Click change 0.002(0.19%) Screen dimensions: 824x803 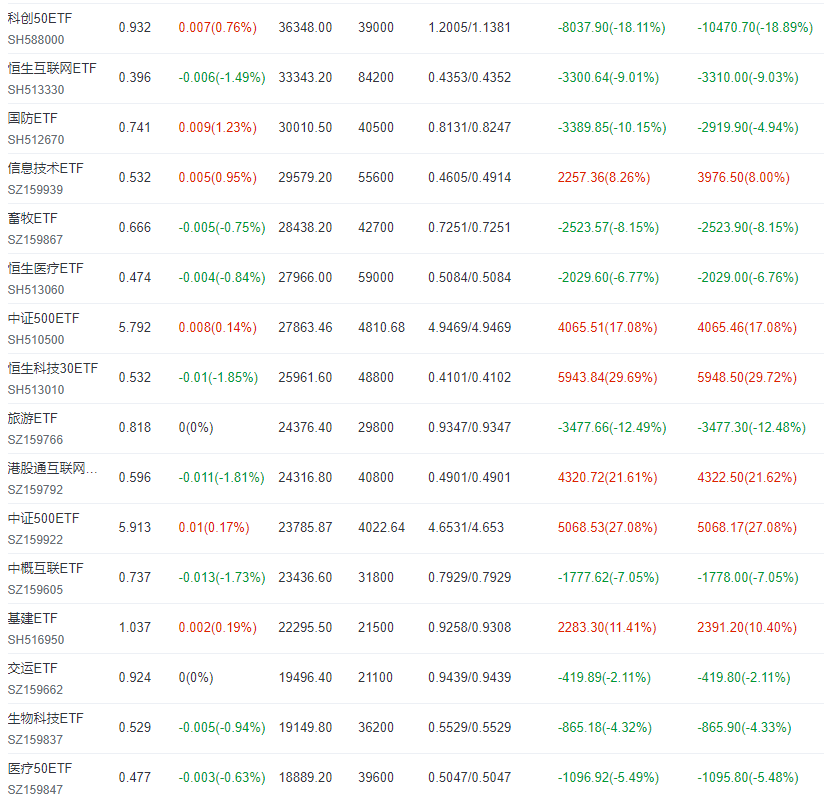coord(218,627)
